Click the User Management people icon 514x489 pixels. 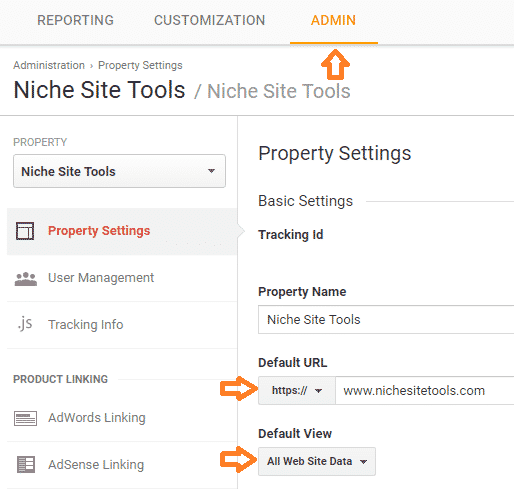click(x=26, y=279)
